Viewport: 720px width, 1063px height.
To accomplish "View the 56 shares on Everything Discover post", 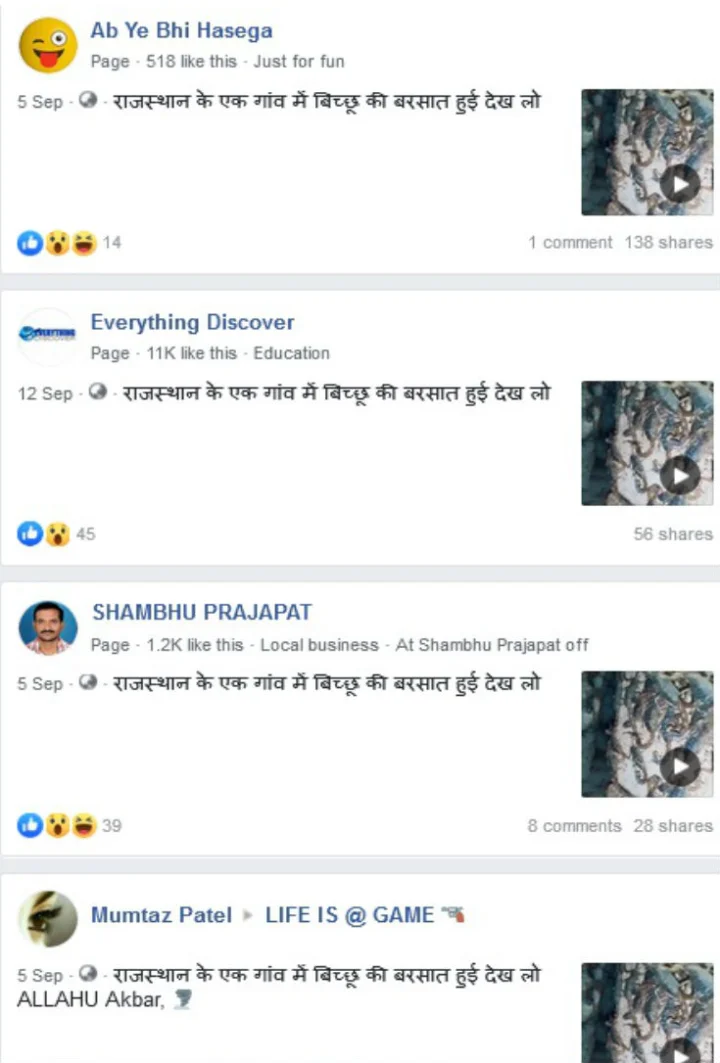I will pos(673,534).
